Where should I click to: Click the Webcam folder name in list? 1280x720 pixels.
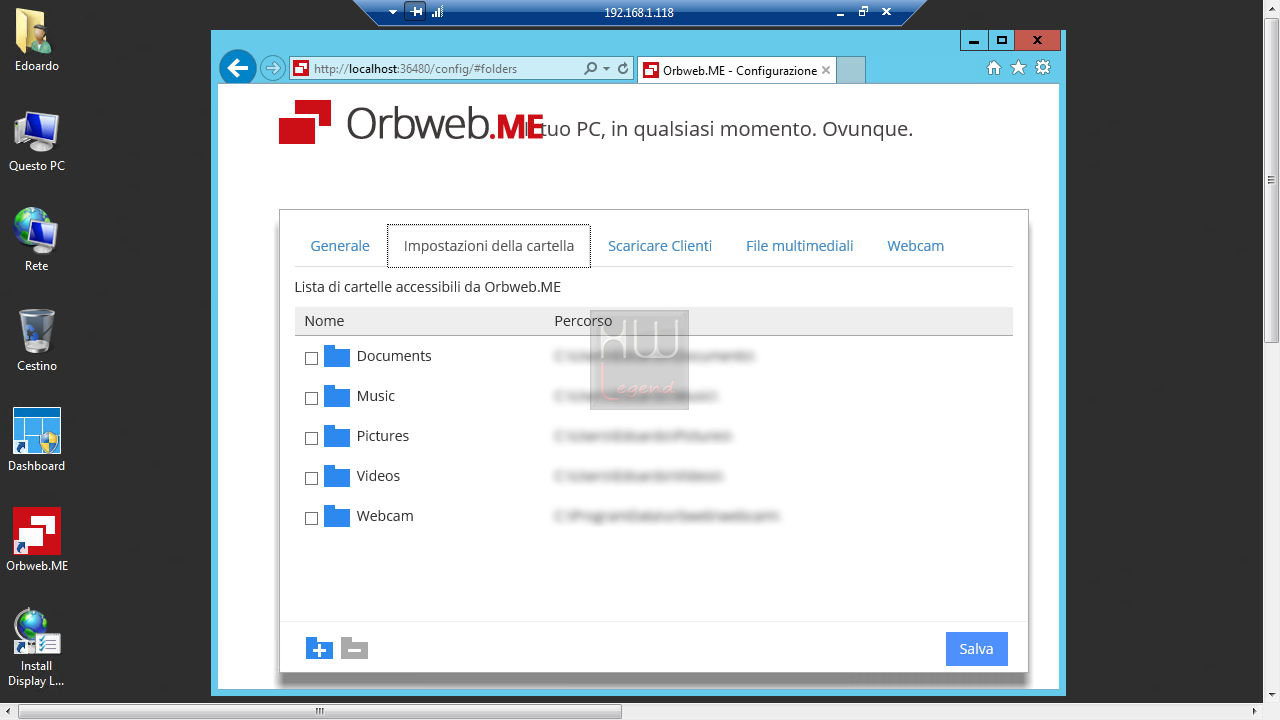(x=385, y=516)
